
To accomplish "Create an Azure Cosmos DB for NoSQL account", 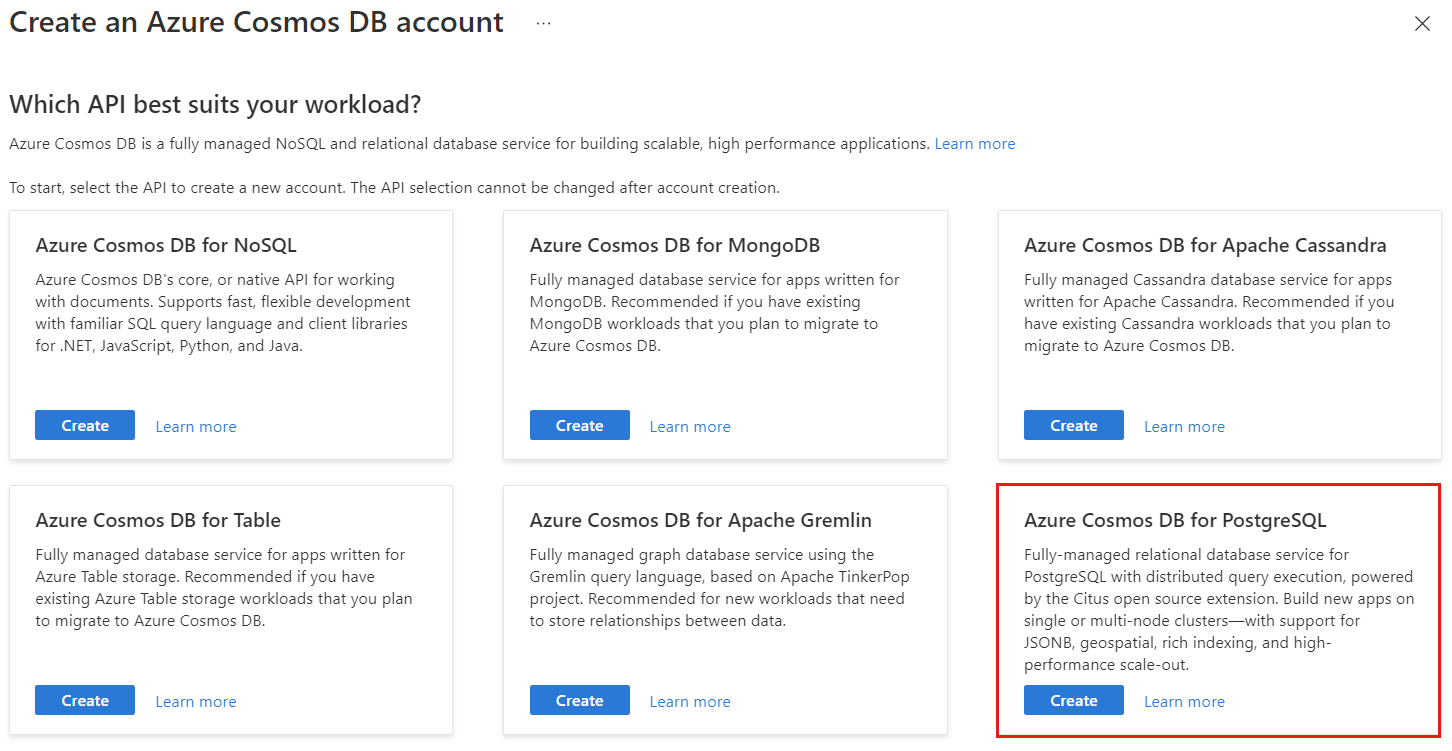I will point(85,425).
